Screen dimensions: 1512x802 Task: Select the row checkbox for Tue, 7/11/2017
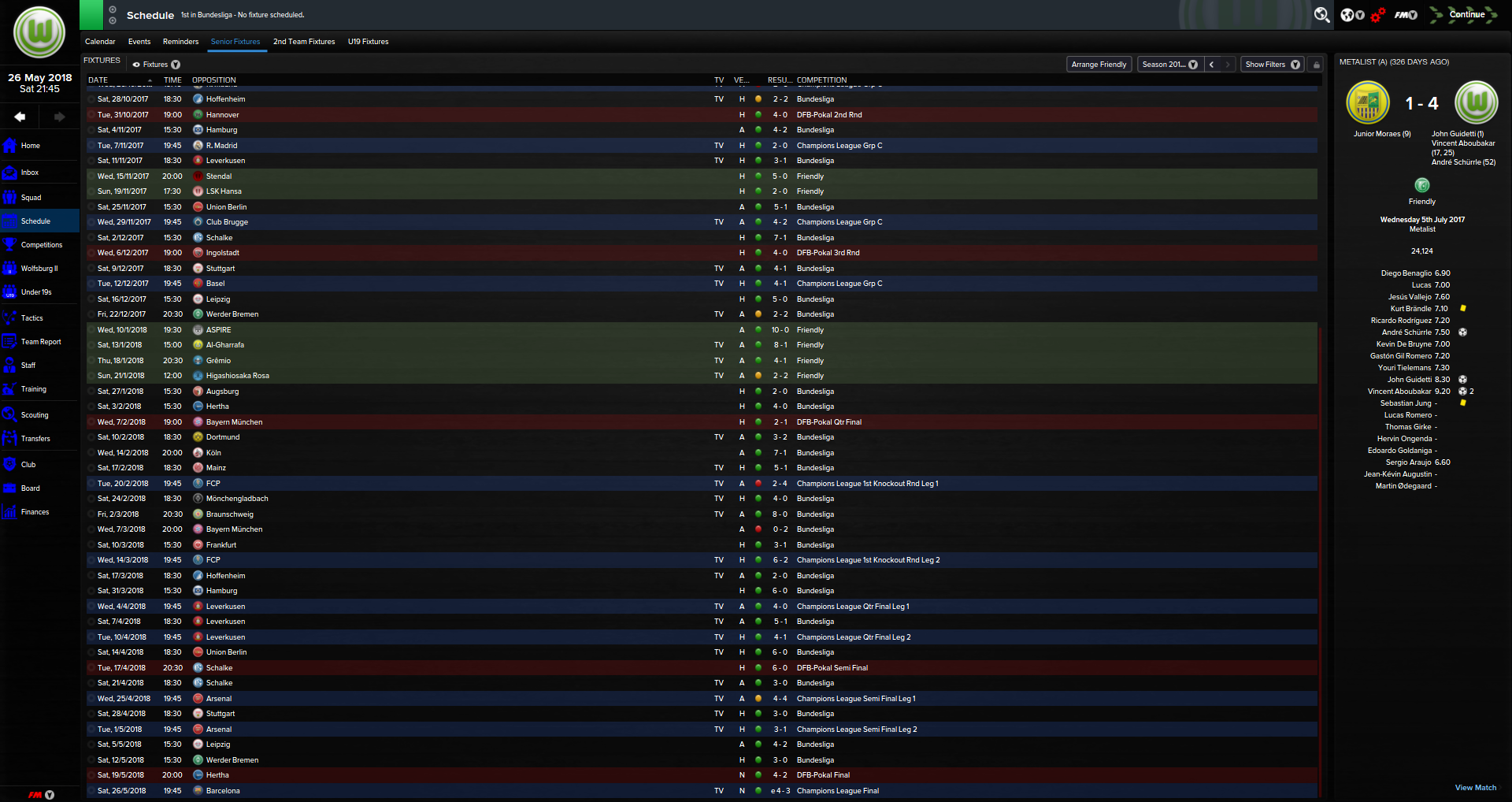click(x=91, y=146)
